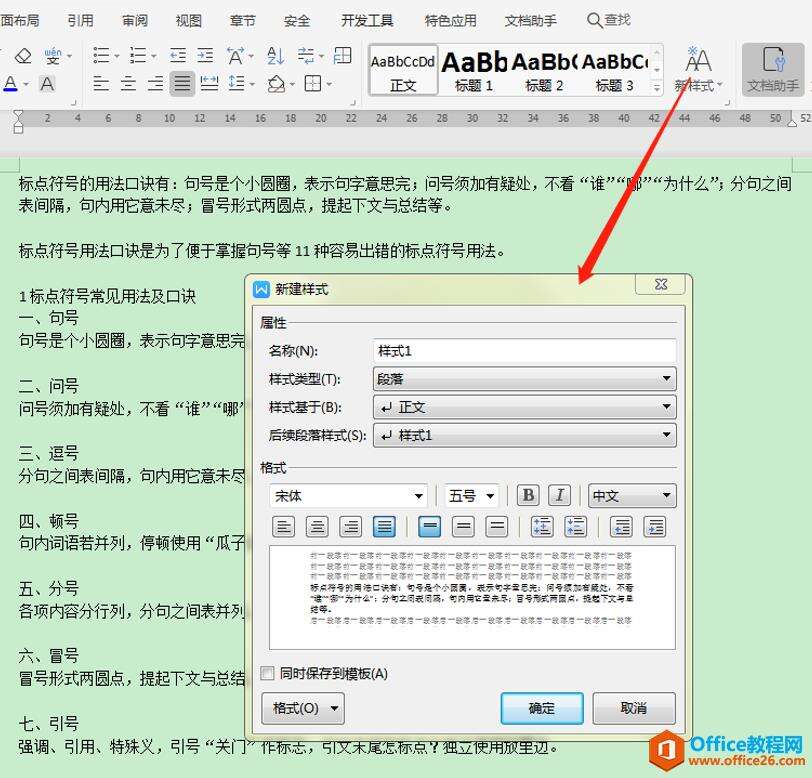812x778 pixels.
Task: Apply the 标题 2 style
Action: pos(544,71)
